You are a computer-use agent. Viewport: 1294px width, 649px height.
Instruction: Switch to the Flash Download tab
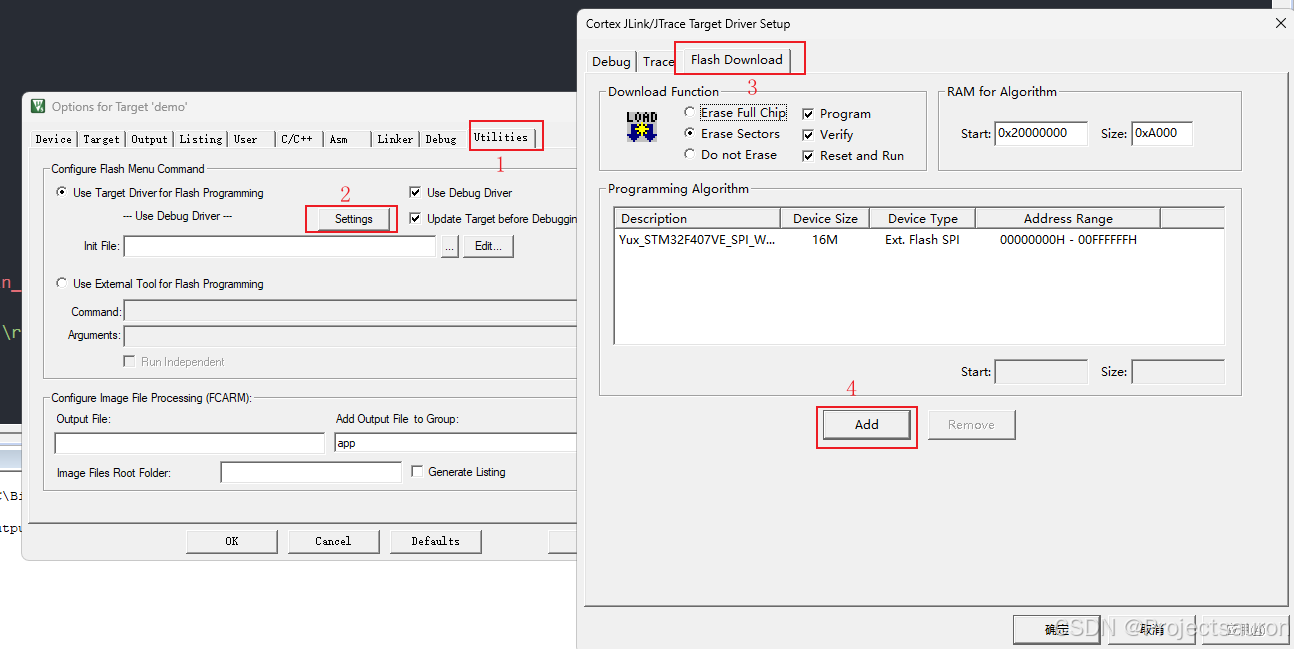point(736,60)
